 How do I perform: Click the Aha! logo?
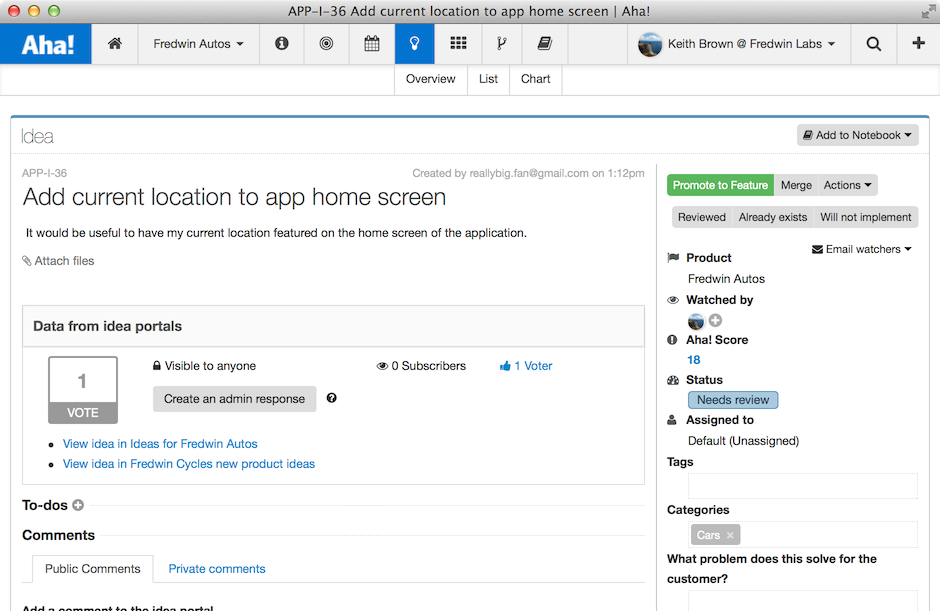coord(46,44)
